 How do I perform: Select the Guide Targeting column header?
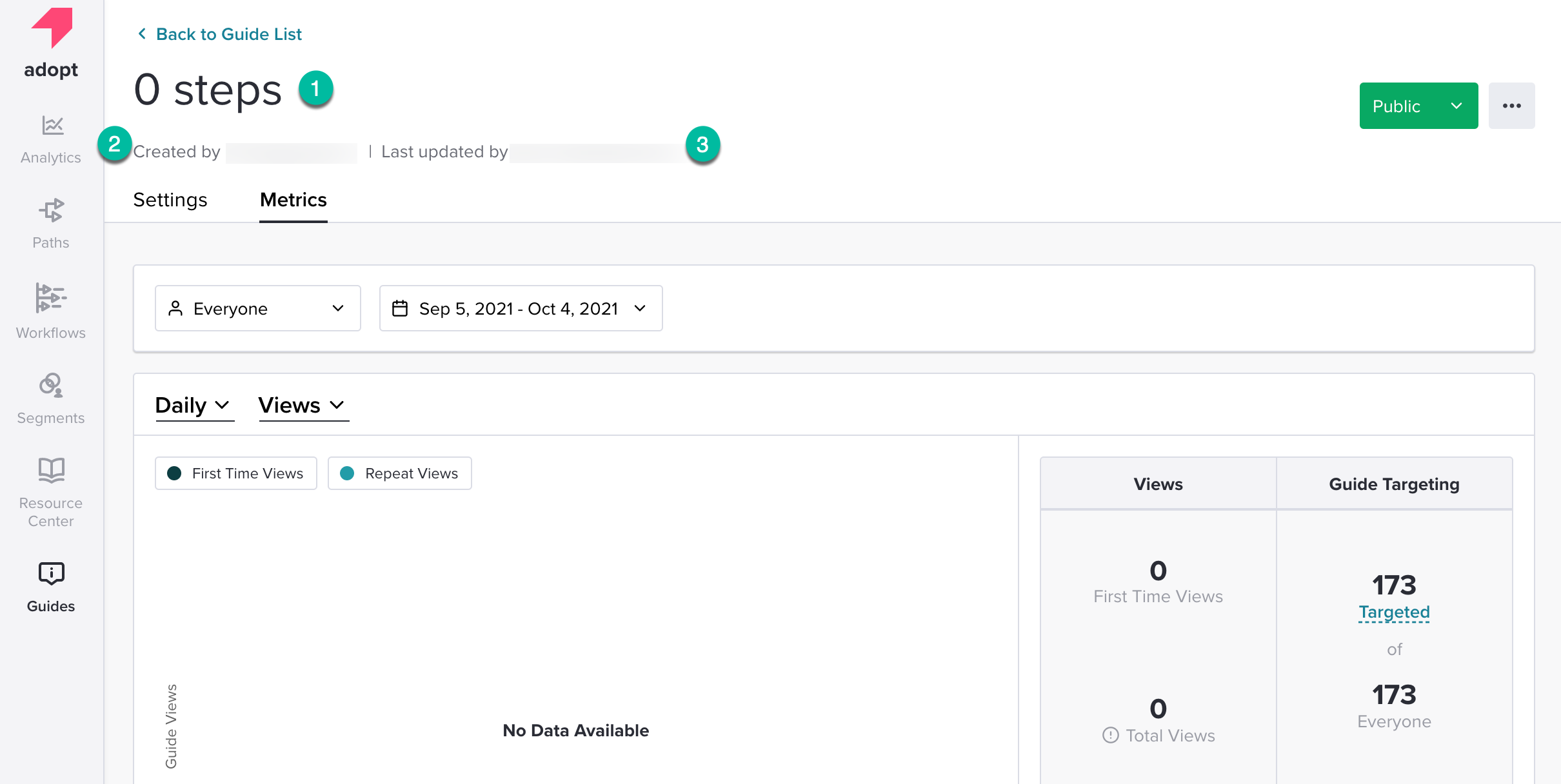coord(1395,484)
